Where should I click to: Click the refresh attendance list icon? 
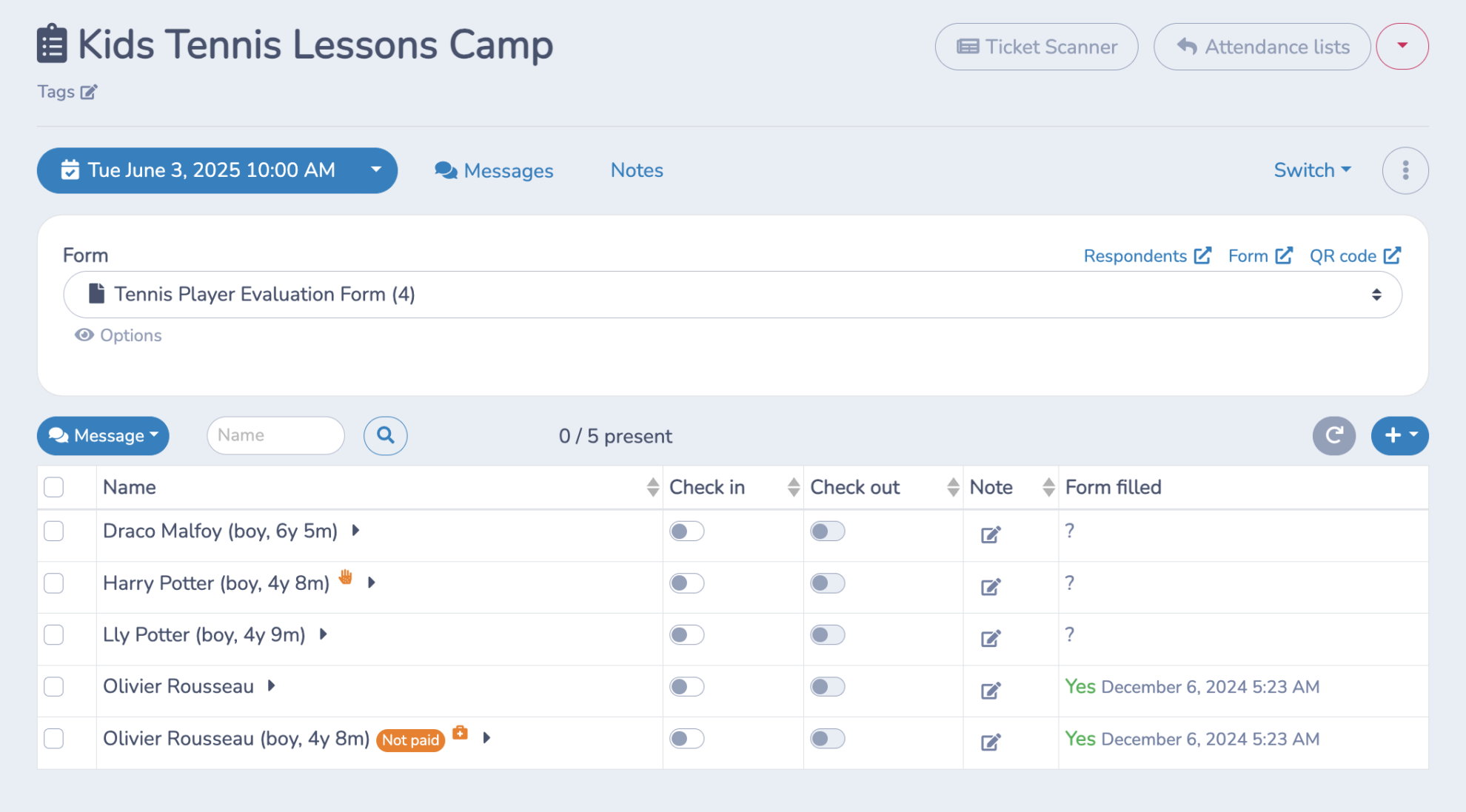1333,435
